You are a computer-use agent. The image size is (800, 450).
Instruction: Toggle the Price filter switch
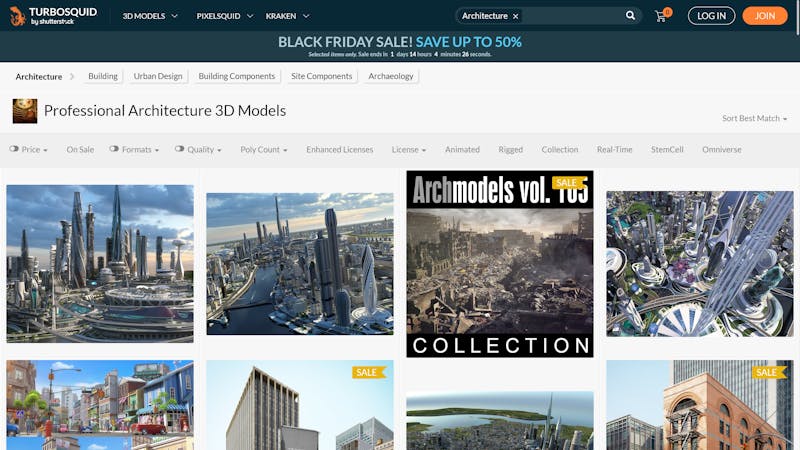click(x=14, y=149)
